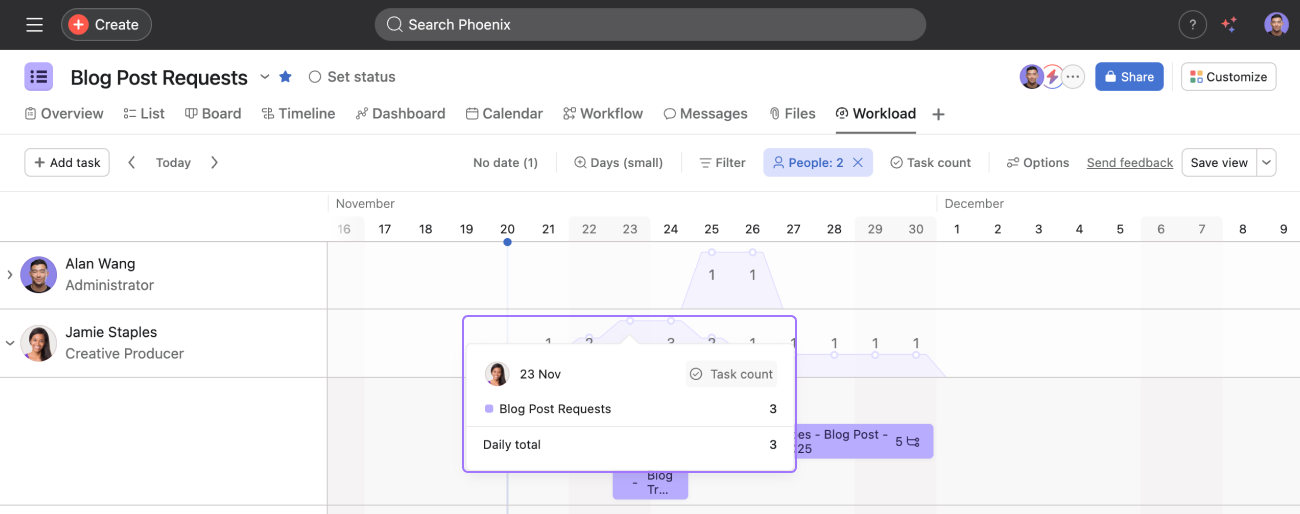Click the Search Phoenix field

[x=650, y=25]
